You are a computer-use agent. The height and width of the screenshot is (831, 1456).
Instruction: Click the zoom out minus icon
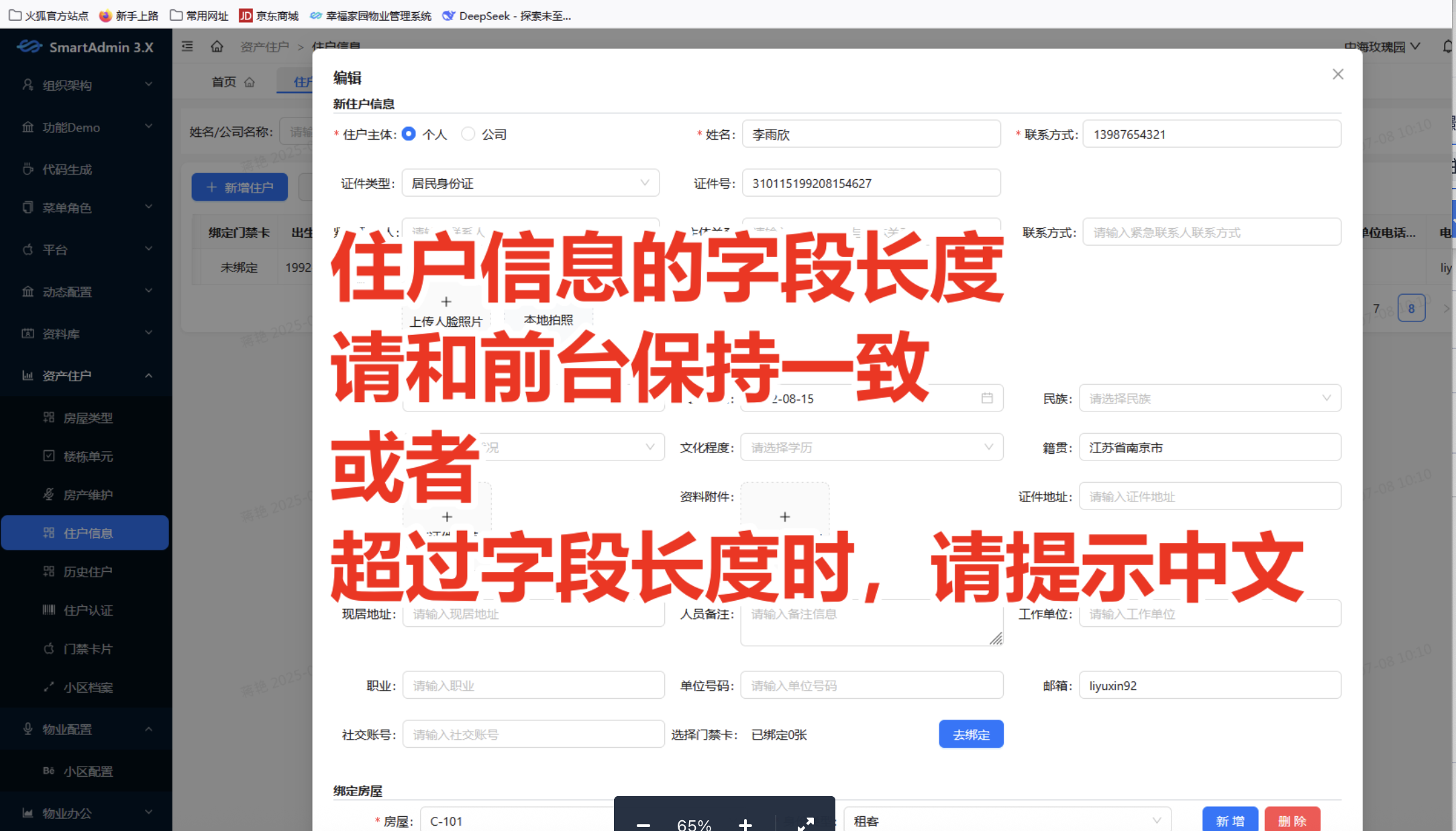pyautogui.click(x=643, y=824)
